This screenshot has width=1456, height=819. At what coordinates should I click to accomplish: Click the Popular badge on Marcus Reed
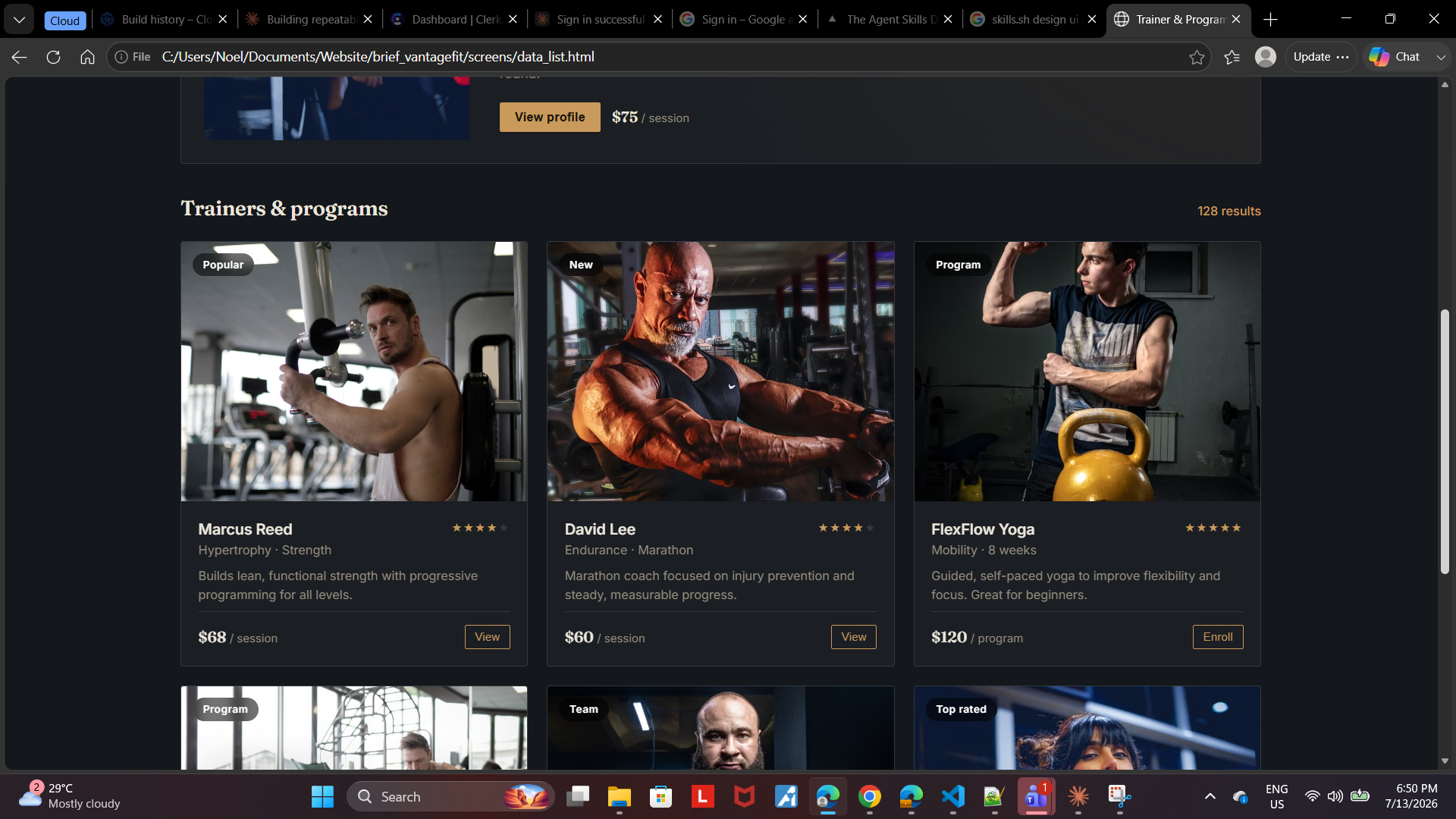click(x=223, y=265)
